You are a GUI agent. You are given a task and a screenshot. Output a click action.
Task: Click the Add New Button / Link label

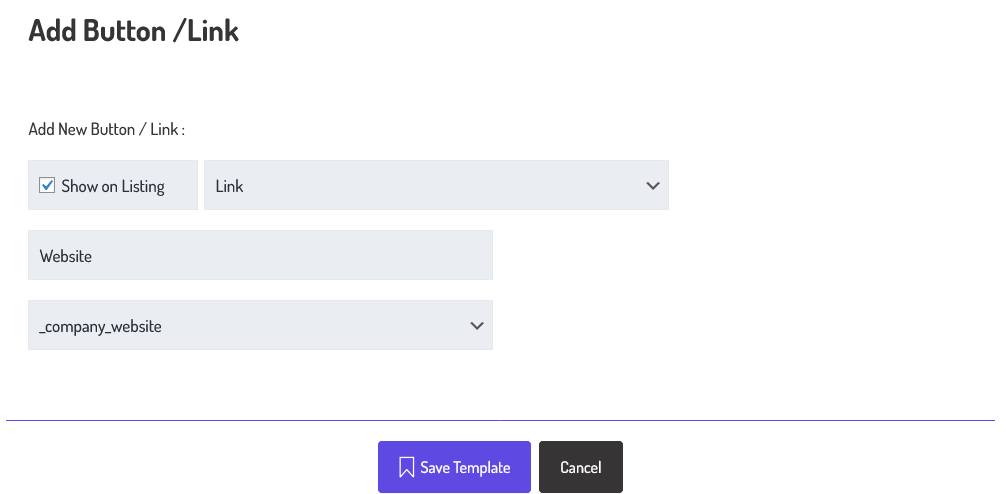(107, 129)
